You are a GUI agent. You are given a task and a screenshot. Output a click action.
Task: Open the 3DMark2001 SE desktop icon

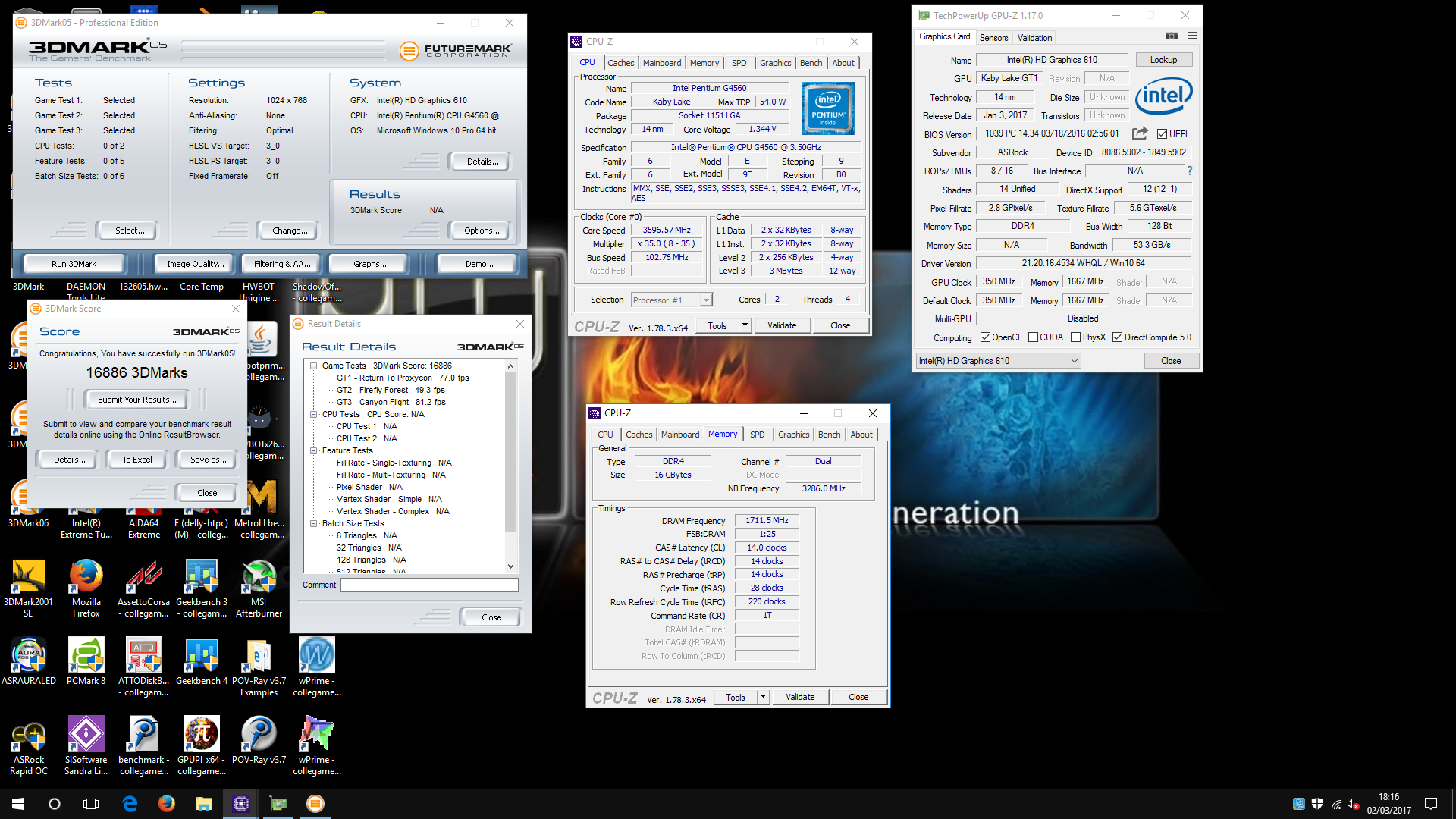click(x=29, y=589)
